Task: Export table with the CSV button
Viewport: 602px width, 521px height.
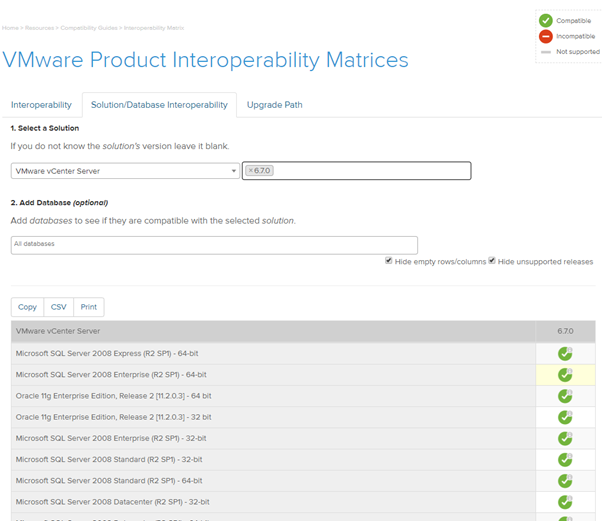Action: [x=59, y=307]
